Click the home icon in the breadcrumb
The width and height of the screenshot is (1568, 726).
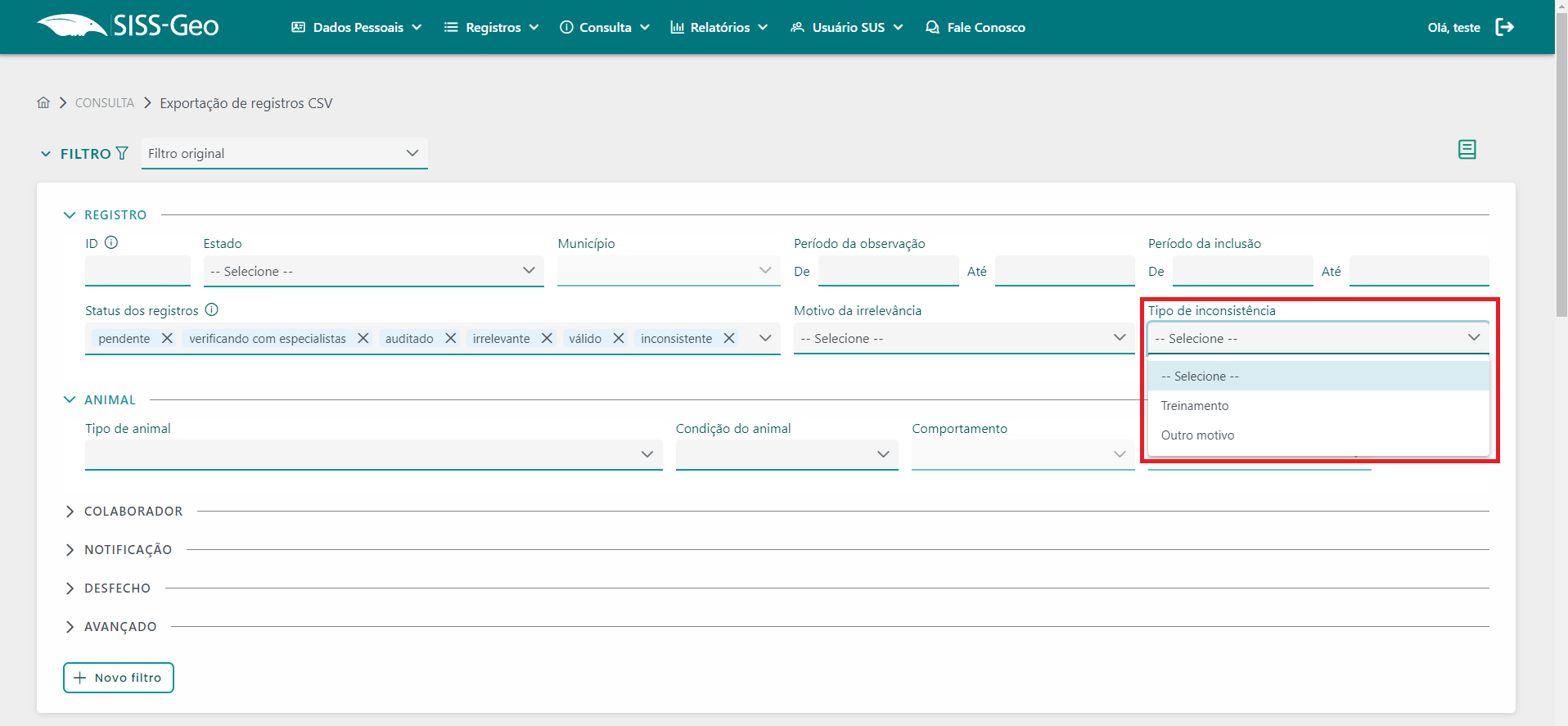43,102
